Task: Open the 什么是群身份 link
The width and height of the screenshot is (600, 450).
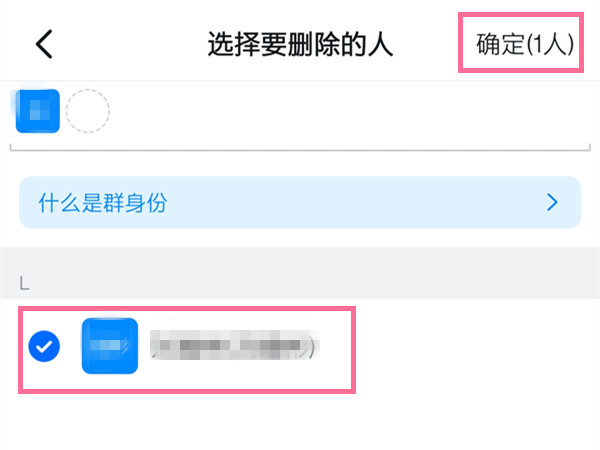Action: [103, 203]
